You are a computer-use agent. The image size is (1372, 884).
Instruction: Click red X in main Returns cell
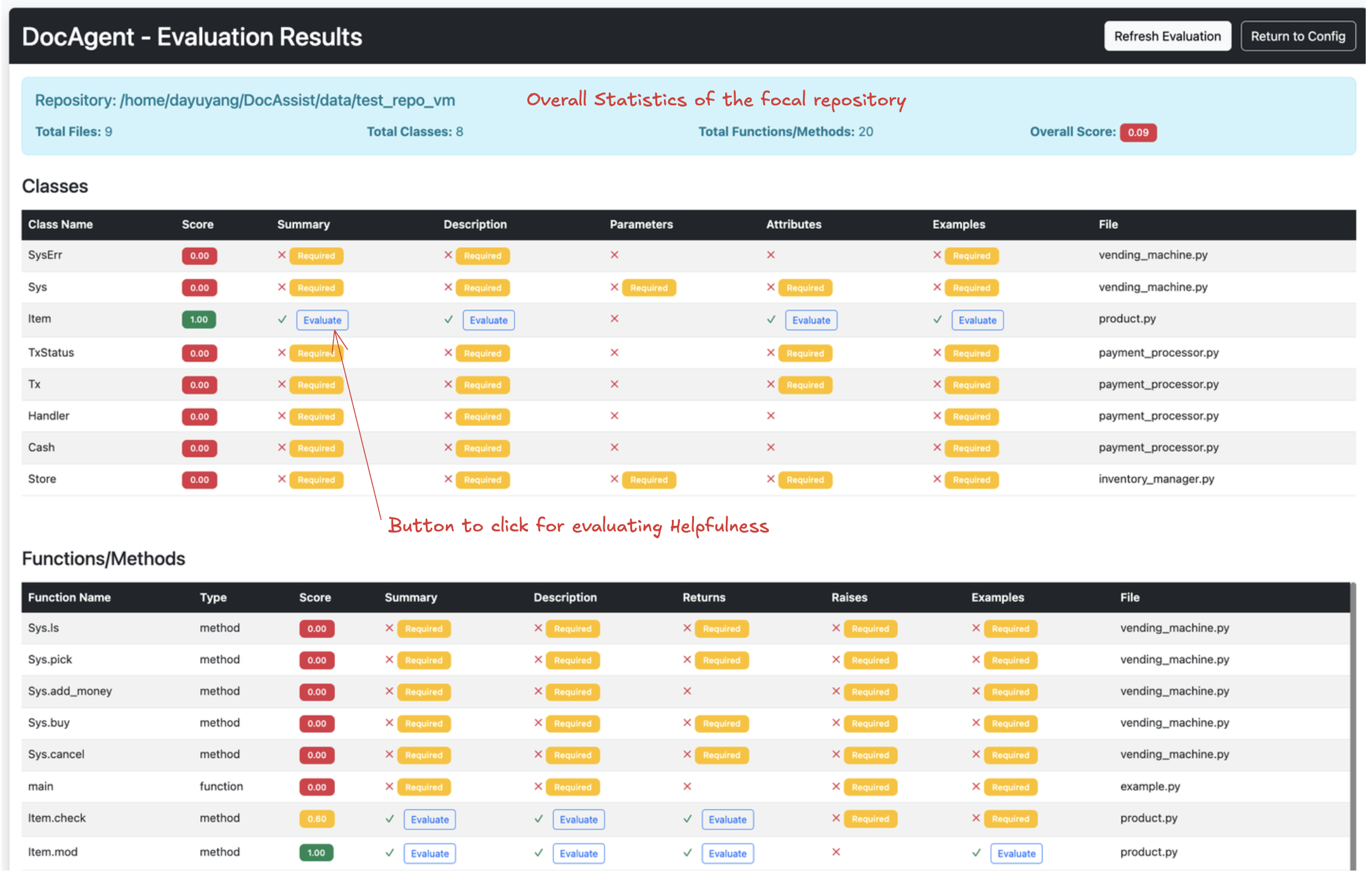[x=687, y=787]
